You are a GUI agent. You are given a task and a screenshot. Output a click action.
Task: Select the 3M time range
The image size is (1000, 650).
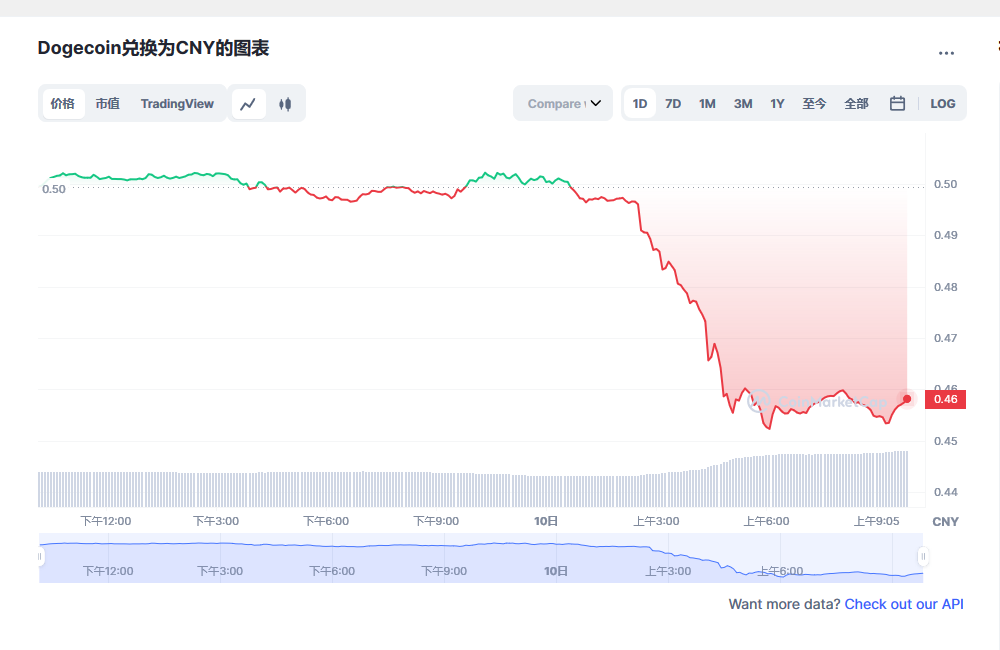[x=742, y=103]
